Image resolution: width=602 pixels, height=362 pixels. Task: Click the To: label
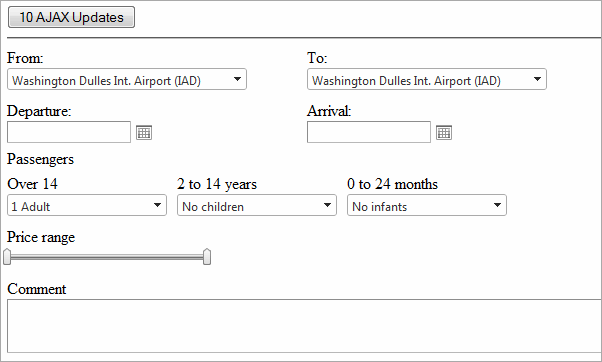tap(317, 58)
